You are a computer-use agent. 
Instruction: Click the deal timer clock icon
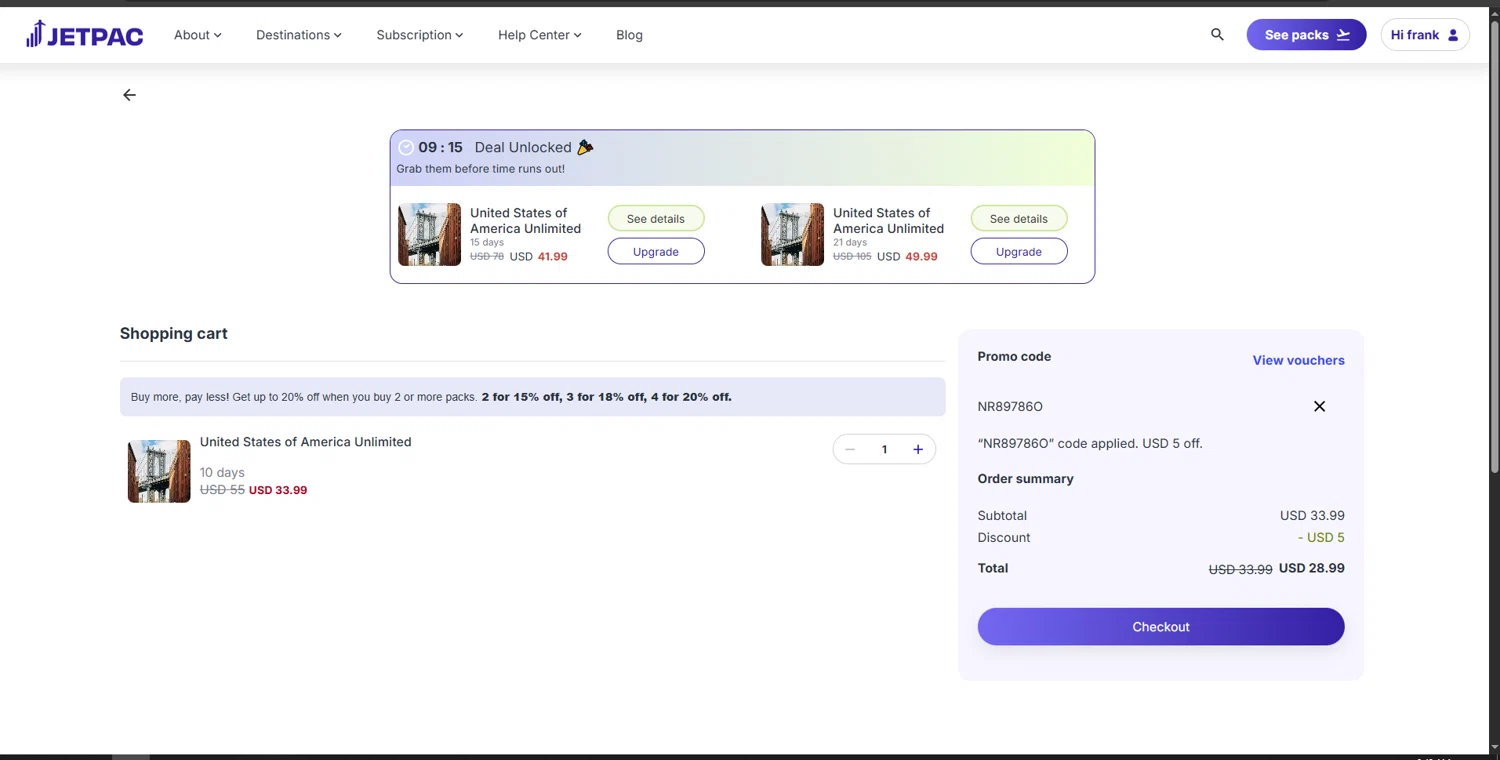(x=406, y=147)
